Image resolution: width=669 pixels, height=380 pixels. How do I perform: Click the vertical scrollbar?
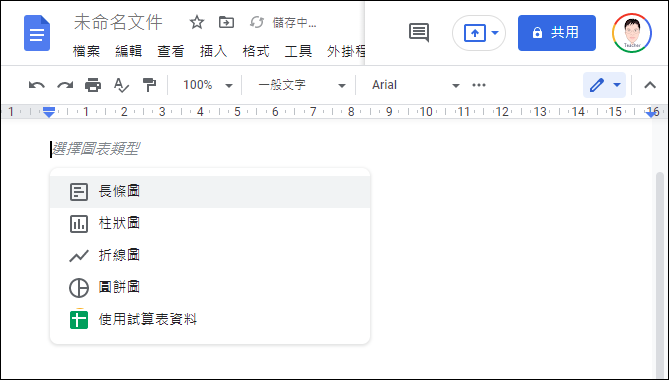660,275
